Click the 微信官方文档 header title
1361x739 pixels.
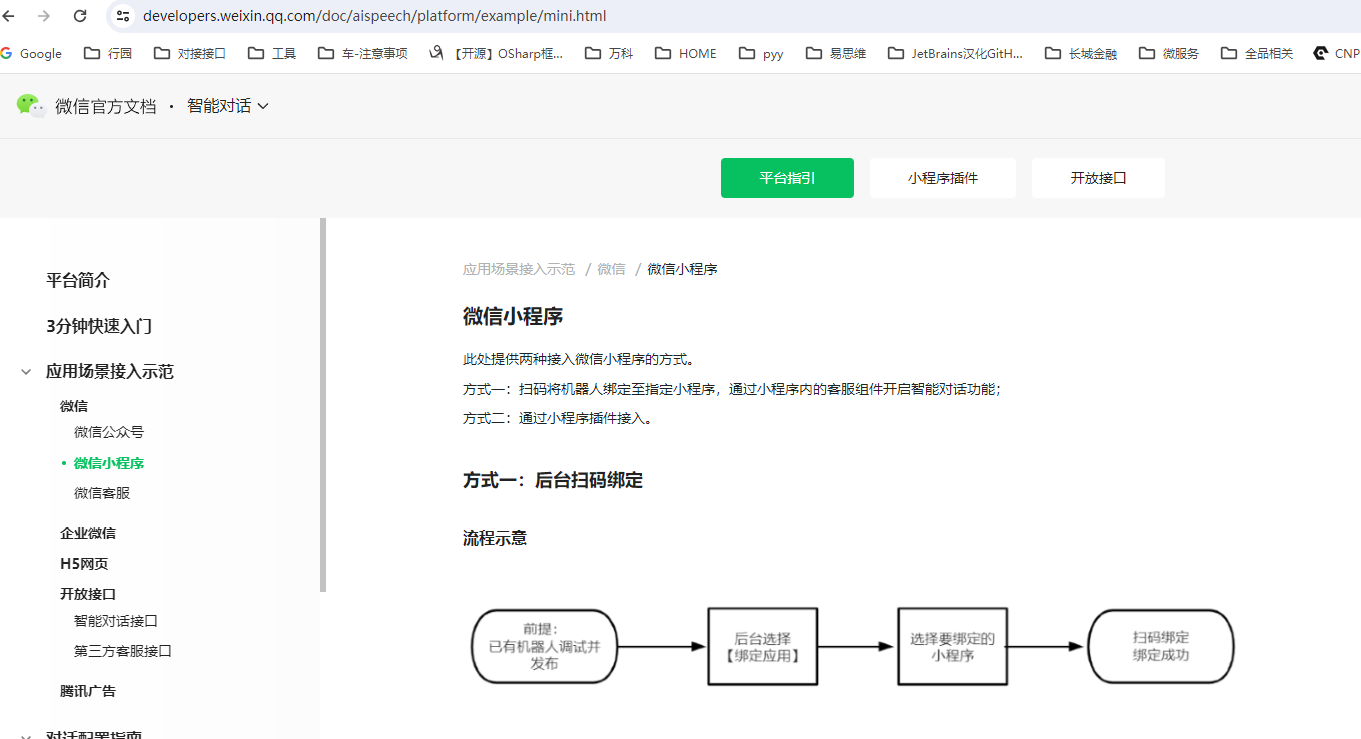[106, 106]
